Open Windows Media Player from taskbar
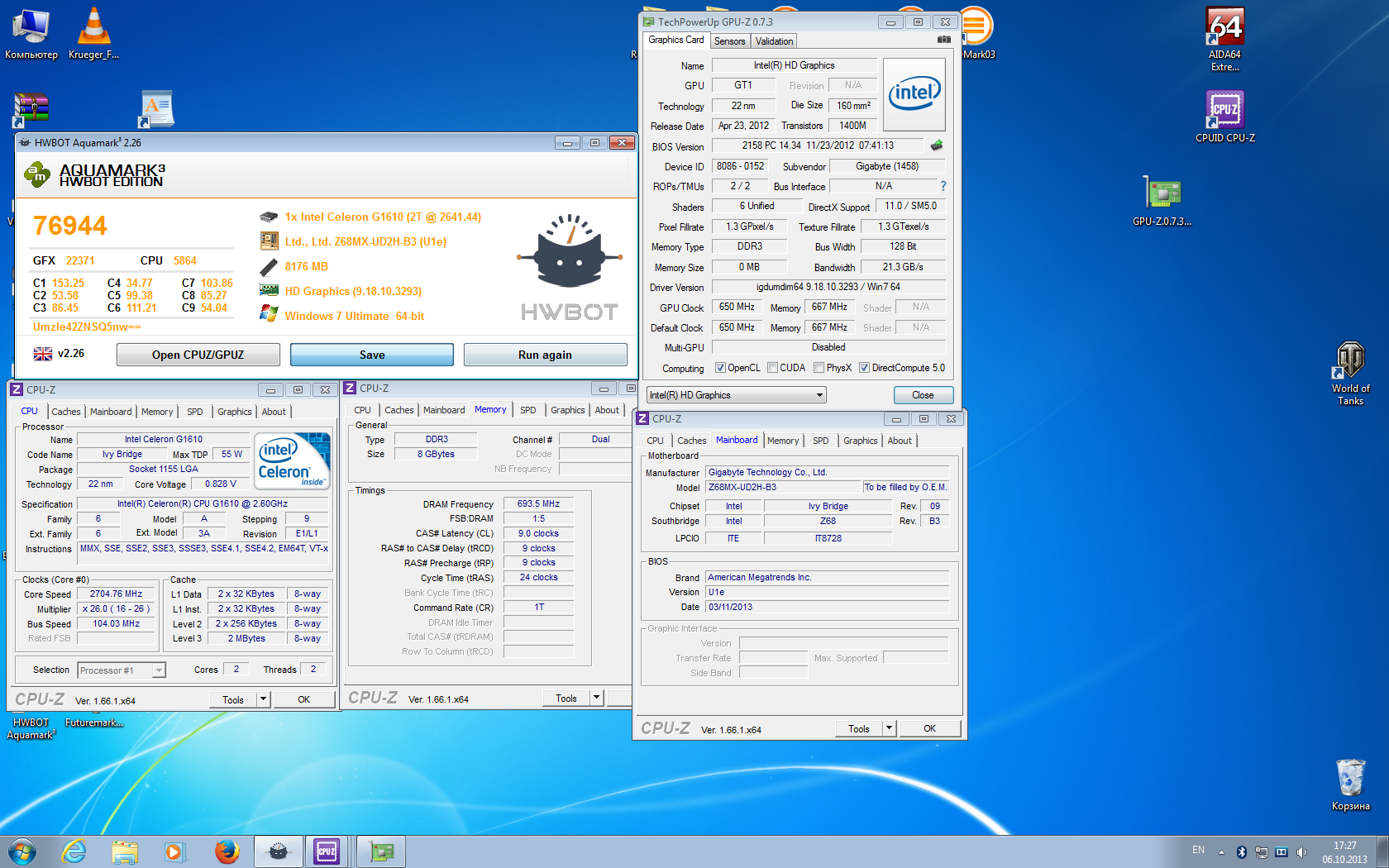 174,851
